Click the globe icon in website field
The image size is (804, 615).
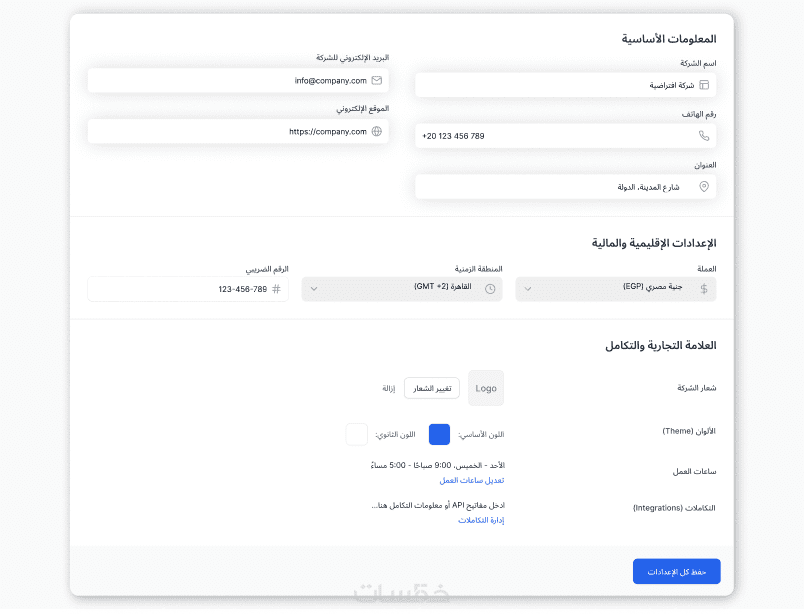coord(376,131)
